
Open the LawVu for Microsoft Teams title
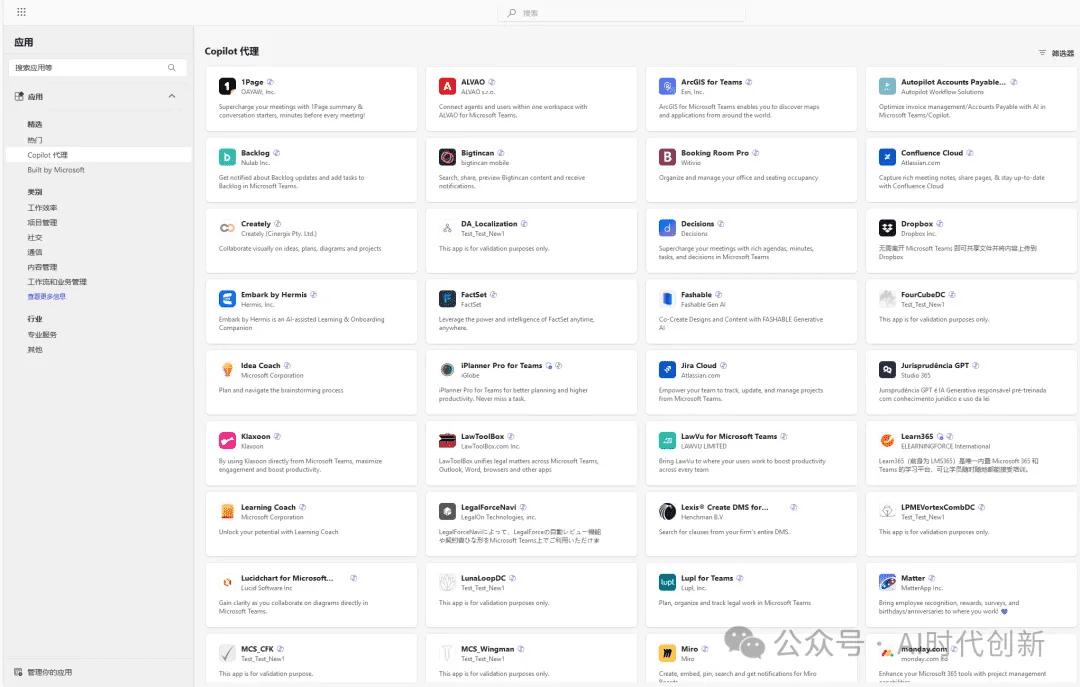(729, 436)
